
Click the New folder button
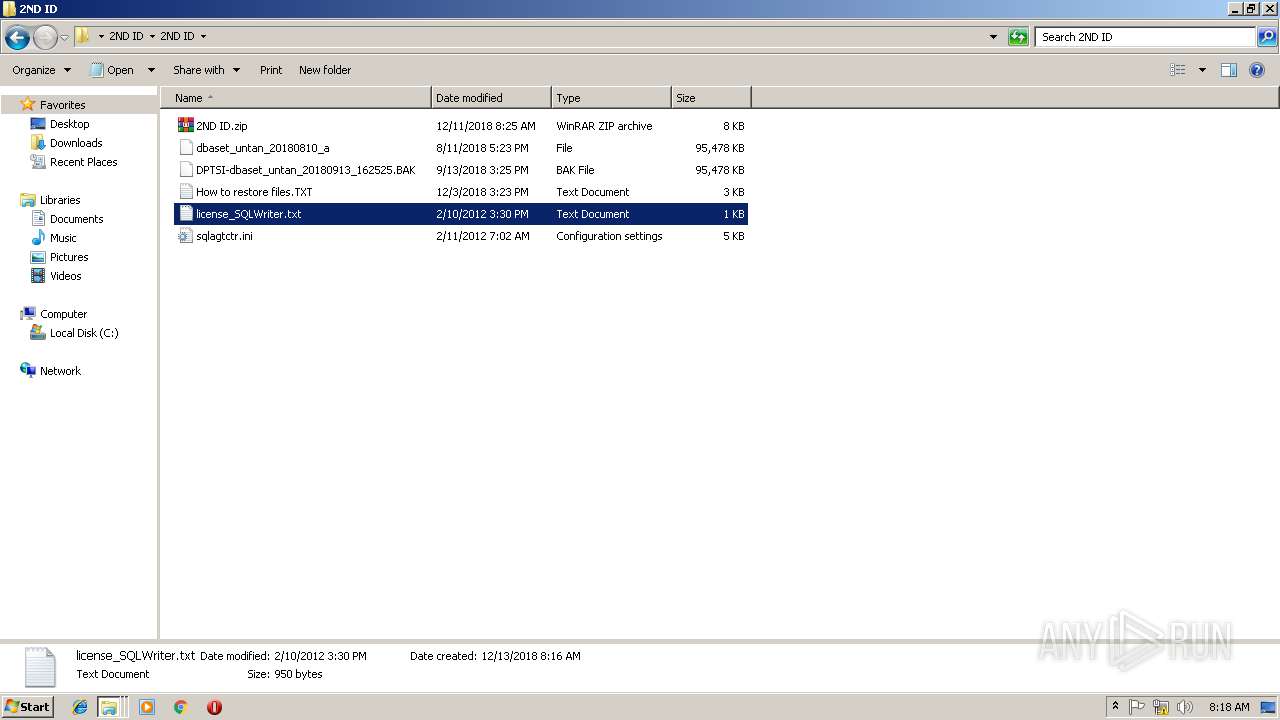tap(325, 70)
